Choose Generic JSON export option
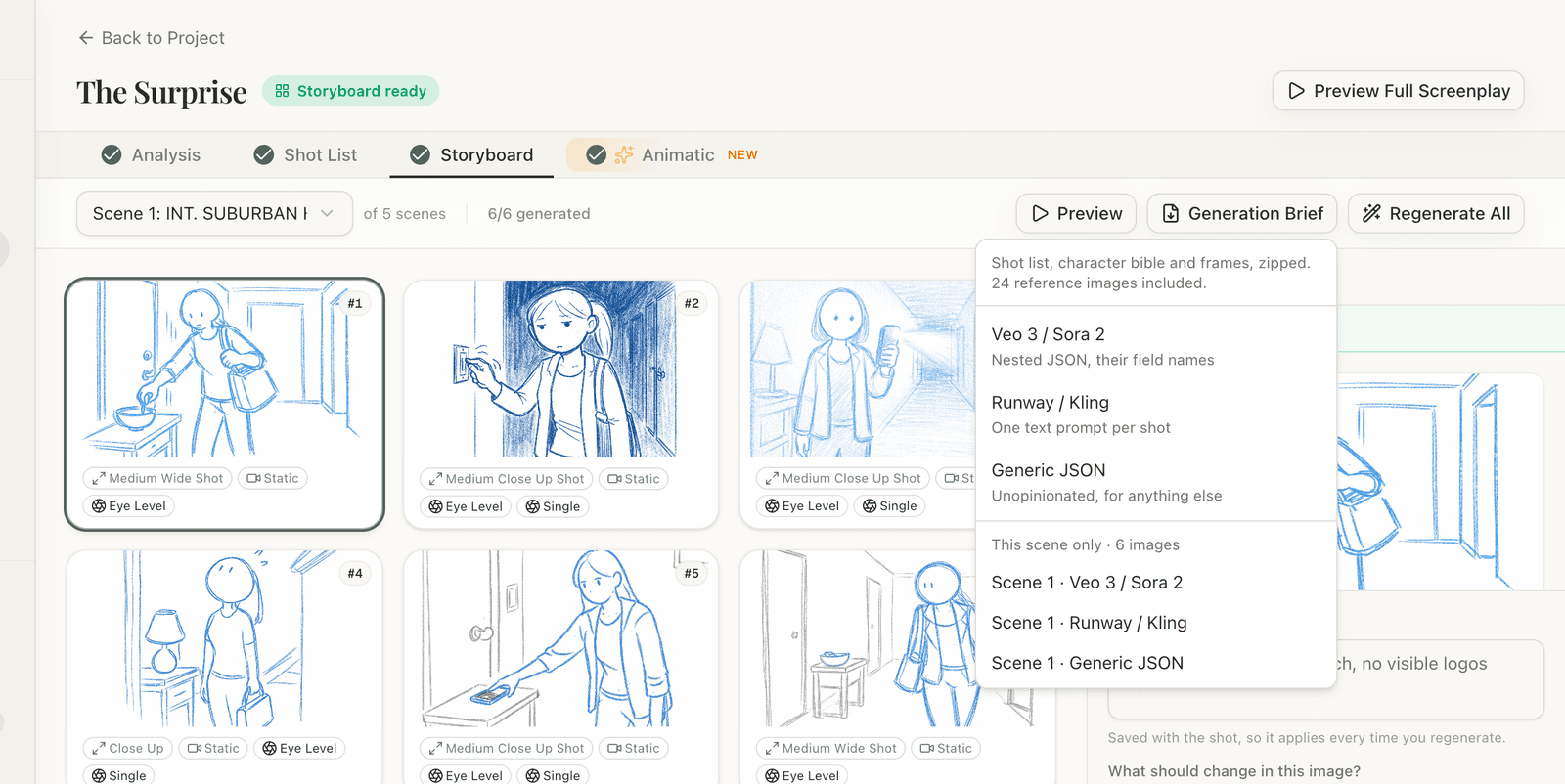Image resolution: width=1565 pixels, height=784 pixels. (x=1156, y=482)
